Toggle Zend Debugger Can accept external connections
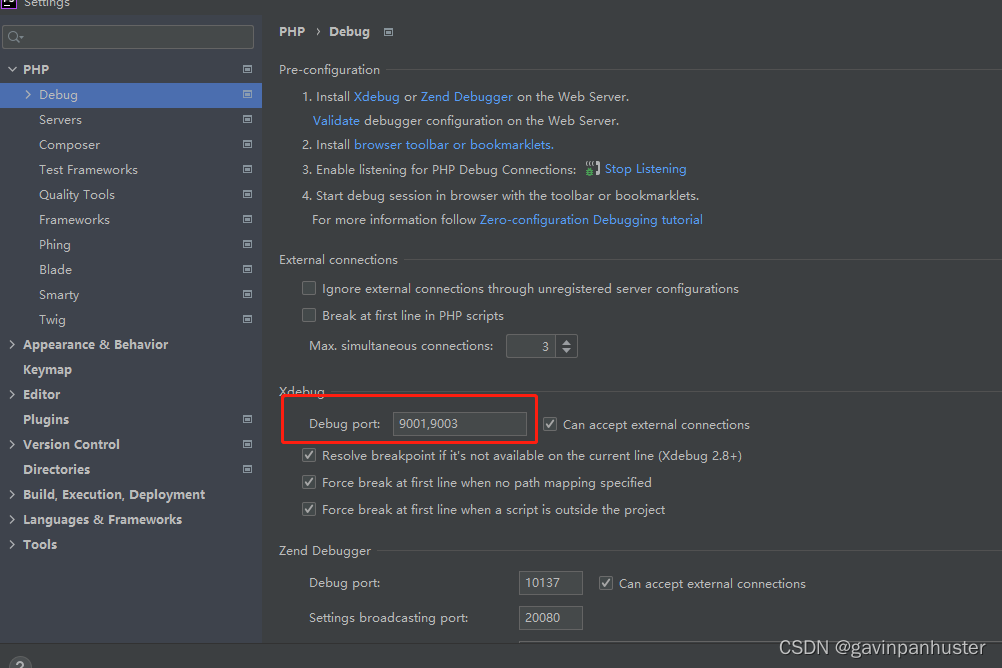The height and width of the screenshot is (668, 1002). click(606, 583)
